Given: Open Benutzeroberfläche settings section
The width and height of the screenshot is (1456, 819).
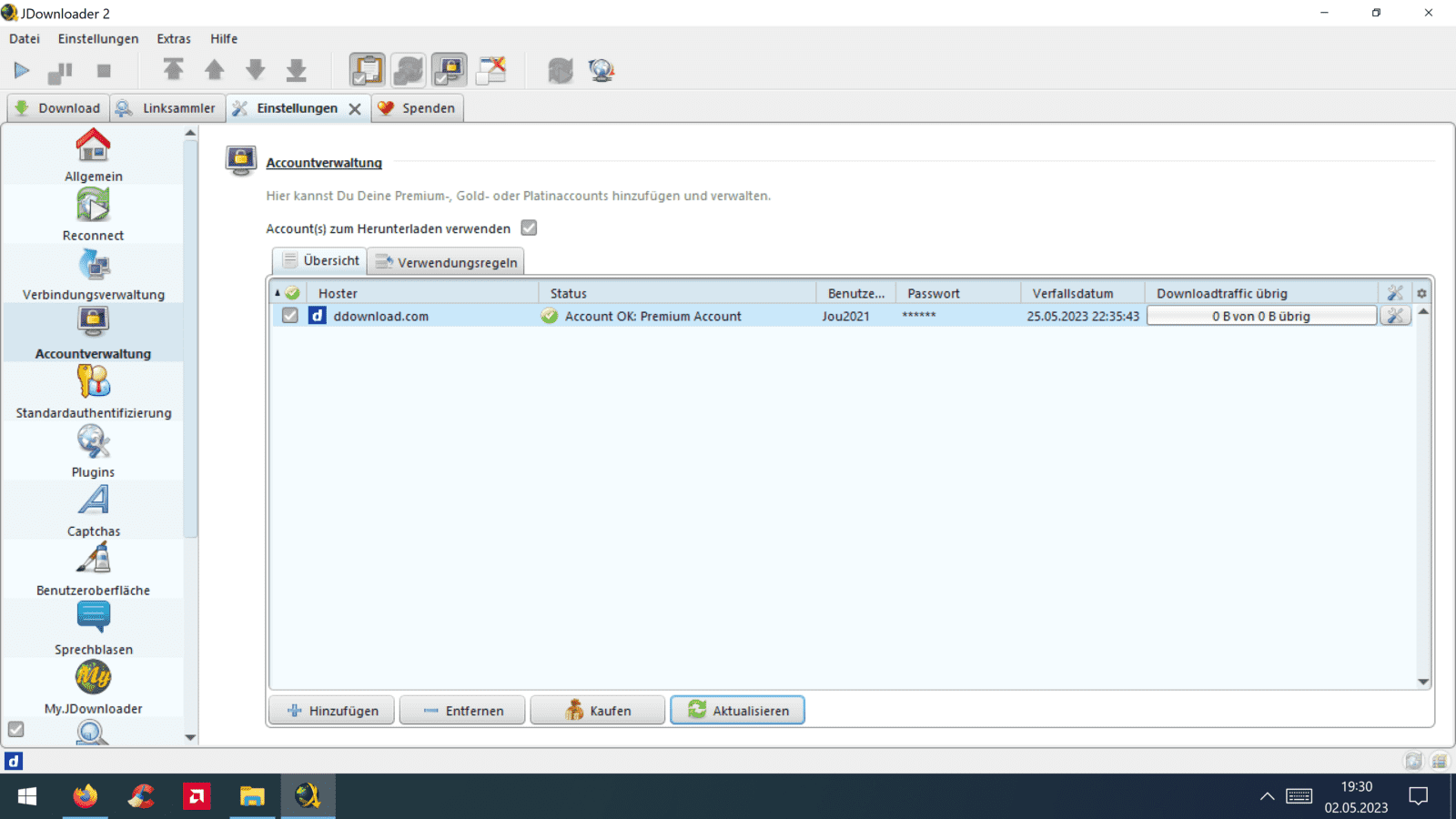Looking at the screenshot, I should click(93, 570).
